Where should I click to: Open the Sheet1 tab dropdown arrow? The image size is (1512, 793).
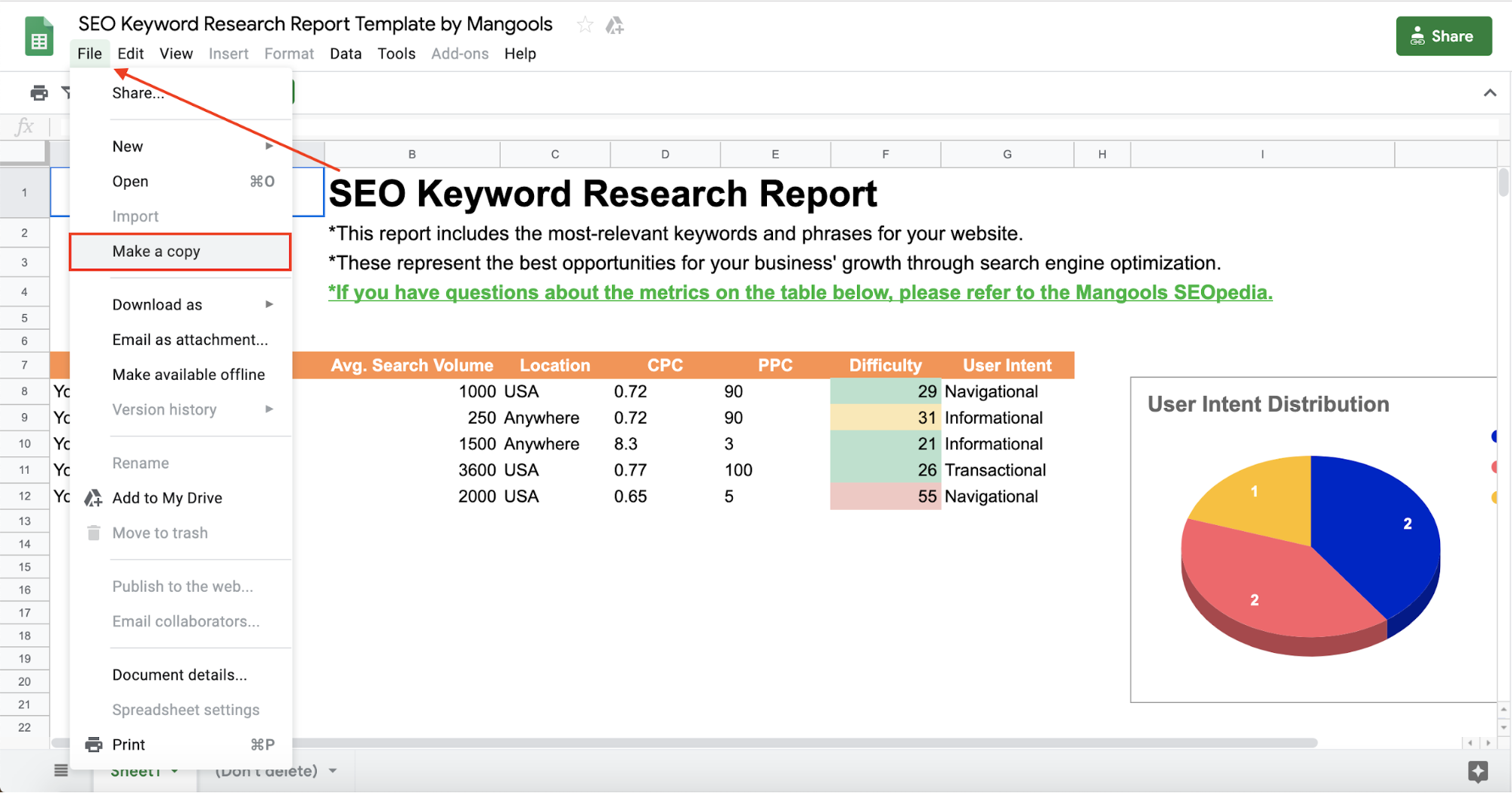click(x=175, y=771)
